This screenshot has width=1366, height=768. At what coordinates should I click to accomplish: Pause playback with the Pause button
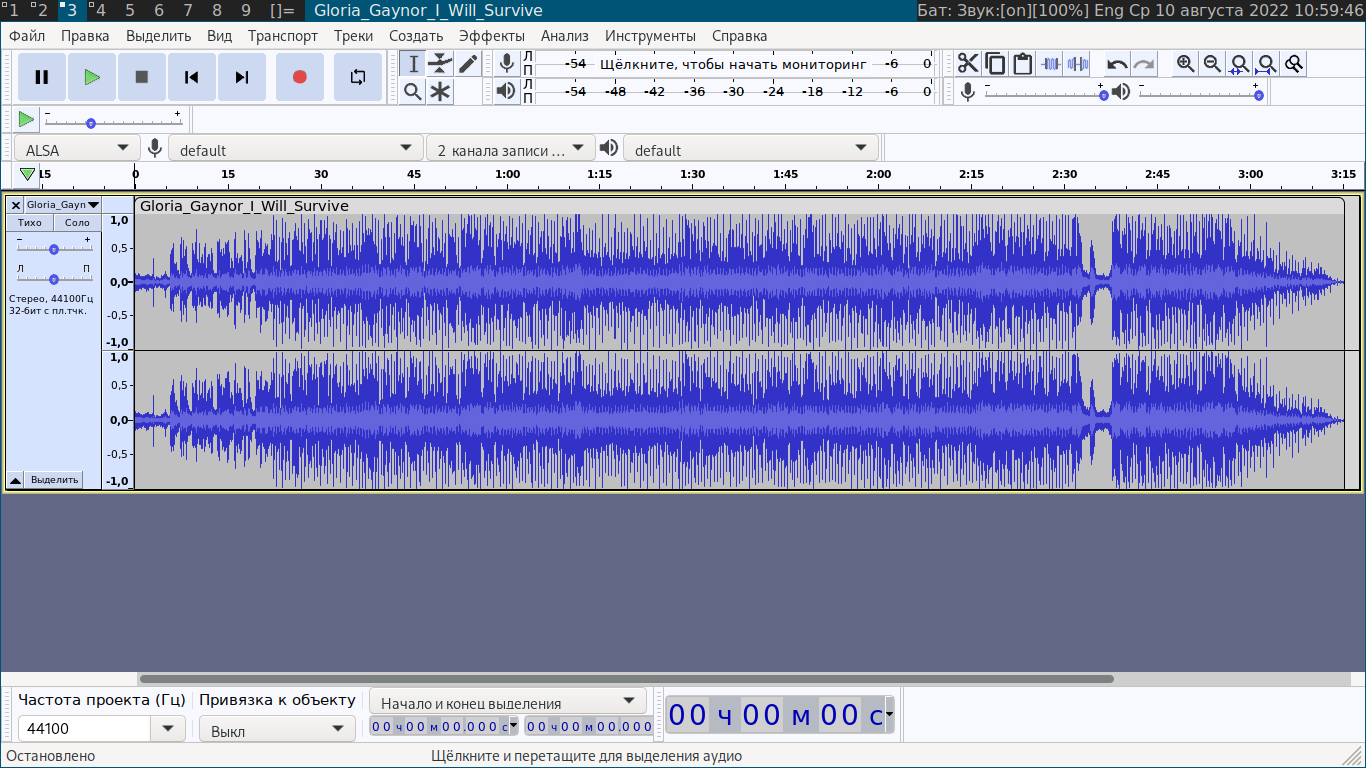coord(42,77)
